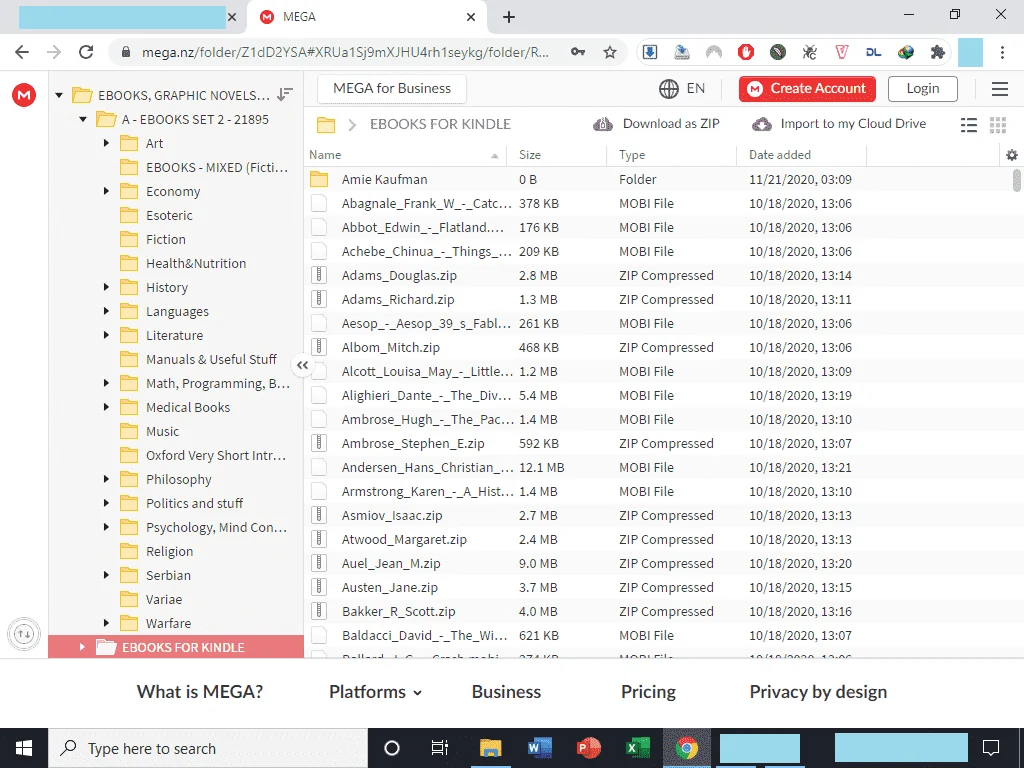Expand the Art folder tree node
Viewport: 1024px width, 768px height.
tap(106, 143)
